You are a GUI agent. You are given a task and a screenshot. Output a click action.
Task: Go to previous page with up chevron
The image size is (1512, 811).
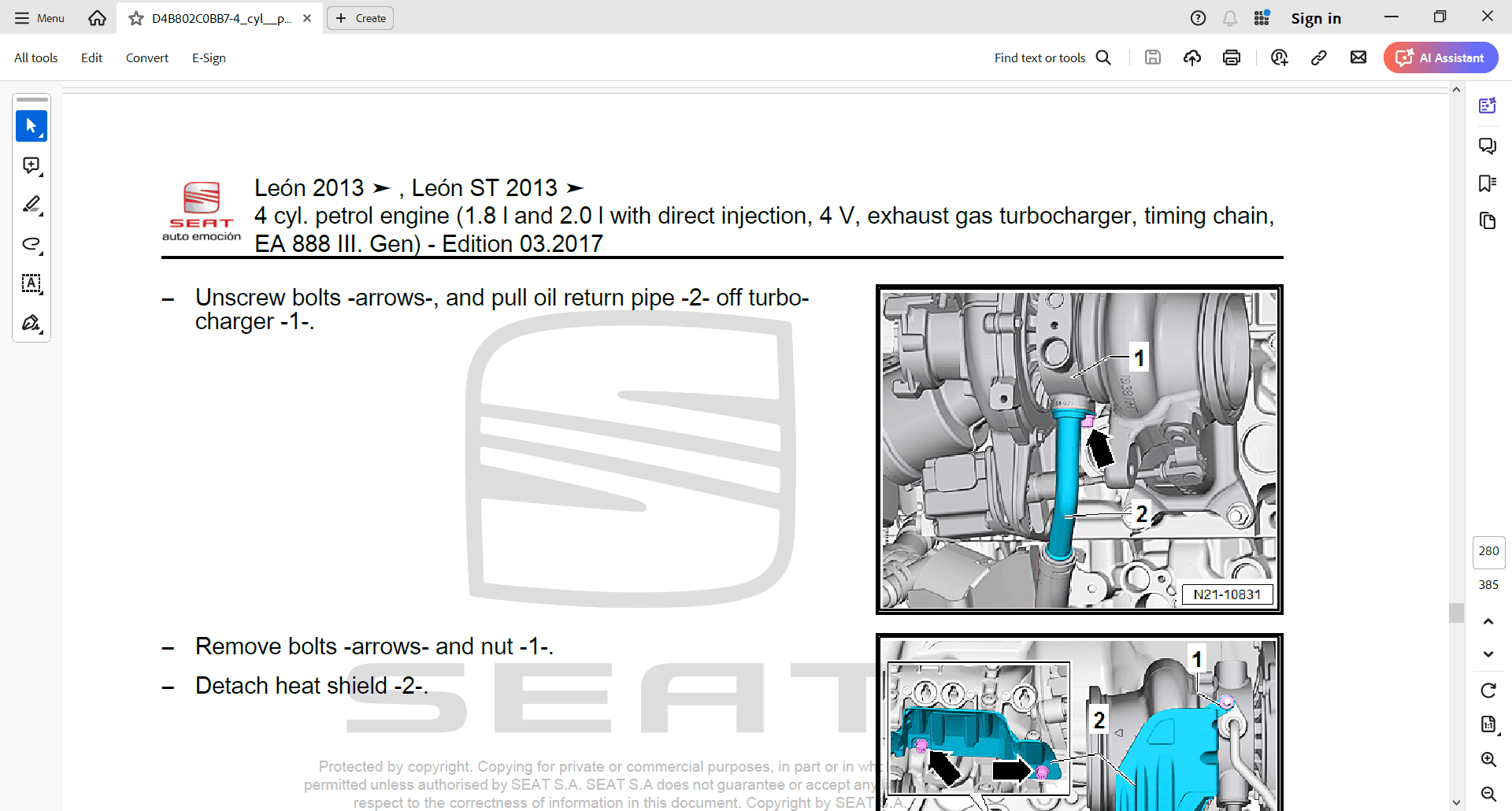point(1488,621)
